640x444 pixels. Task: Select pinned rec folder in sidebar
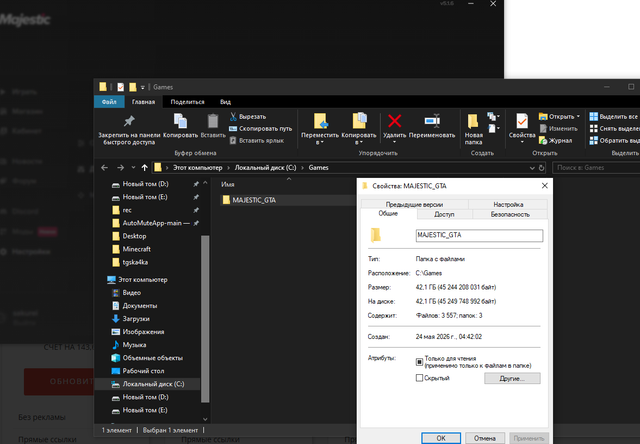point(127,210)
